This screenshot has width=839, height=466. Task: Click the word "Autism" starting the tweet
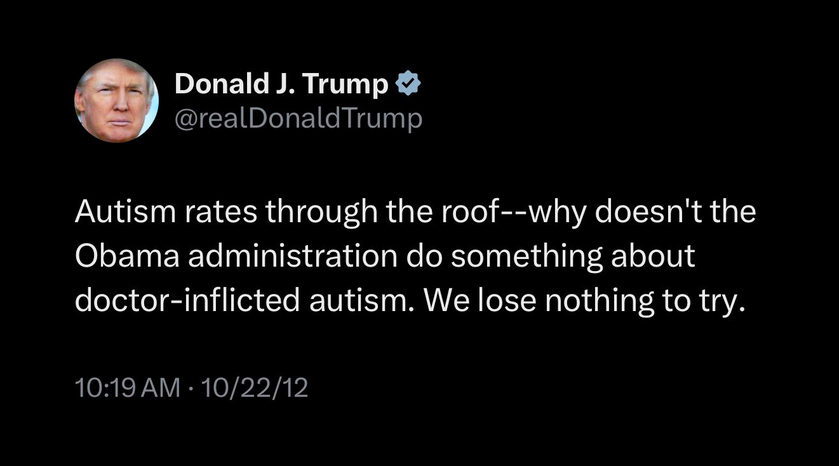pyautogui.click(x=125, y=211)
